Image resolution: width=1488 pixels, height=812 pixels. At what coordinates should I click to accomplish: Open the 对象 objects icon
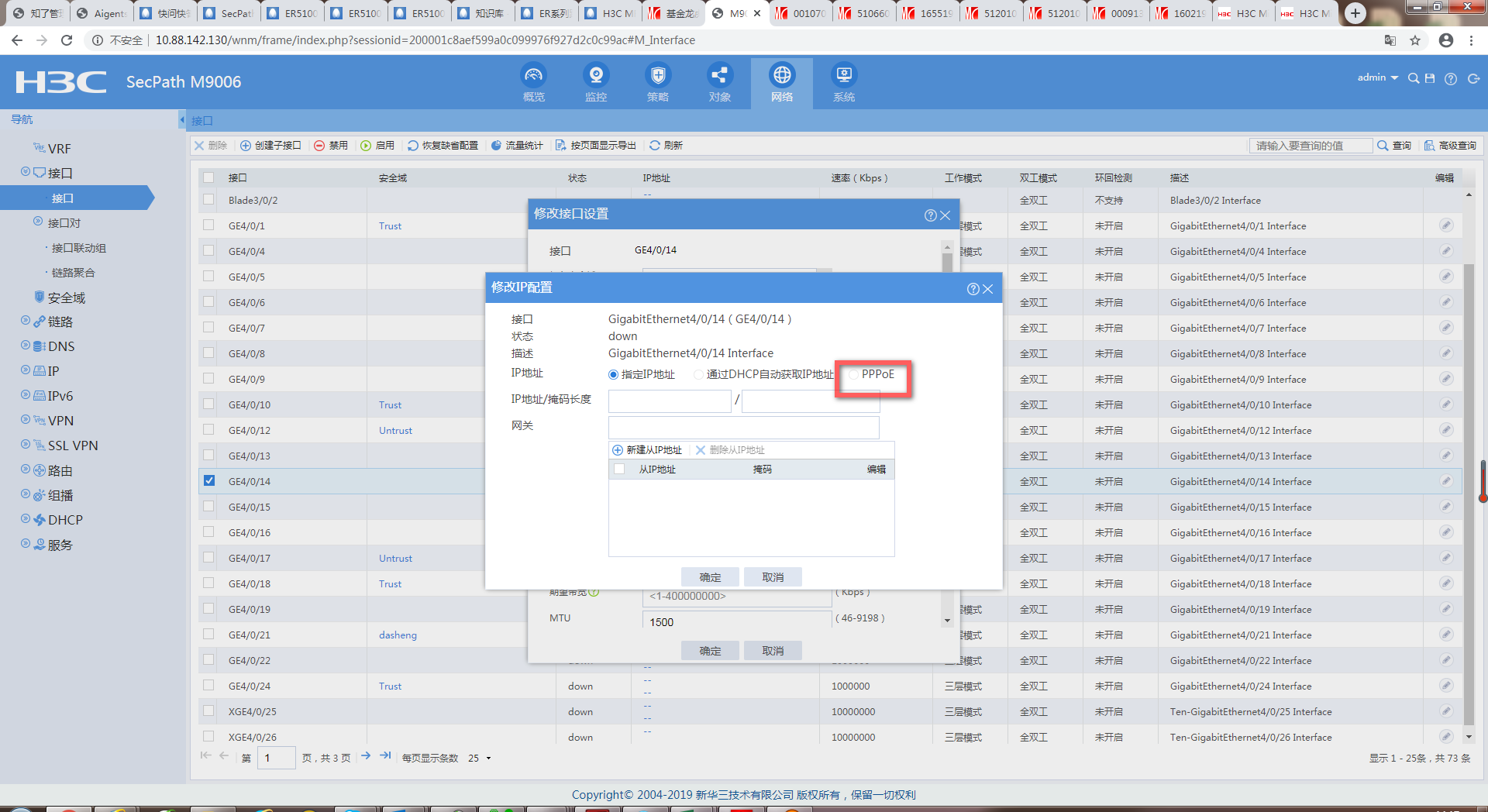click(x=719, y=76)
